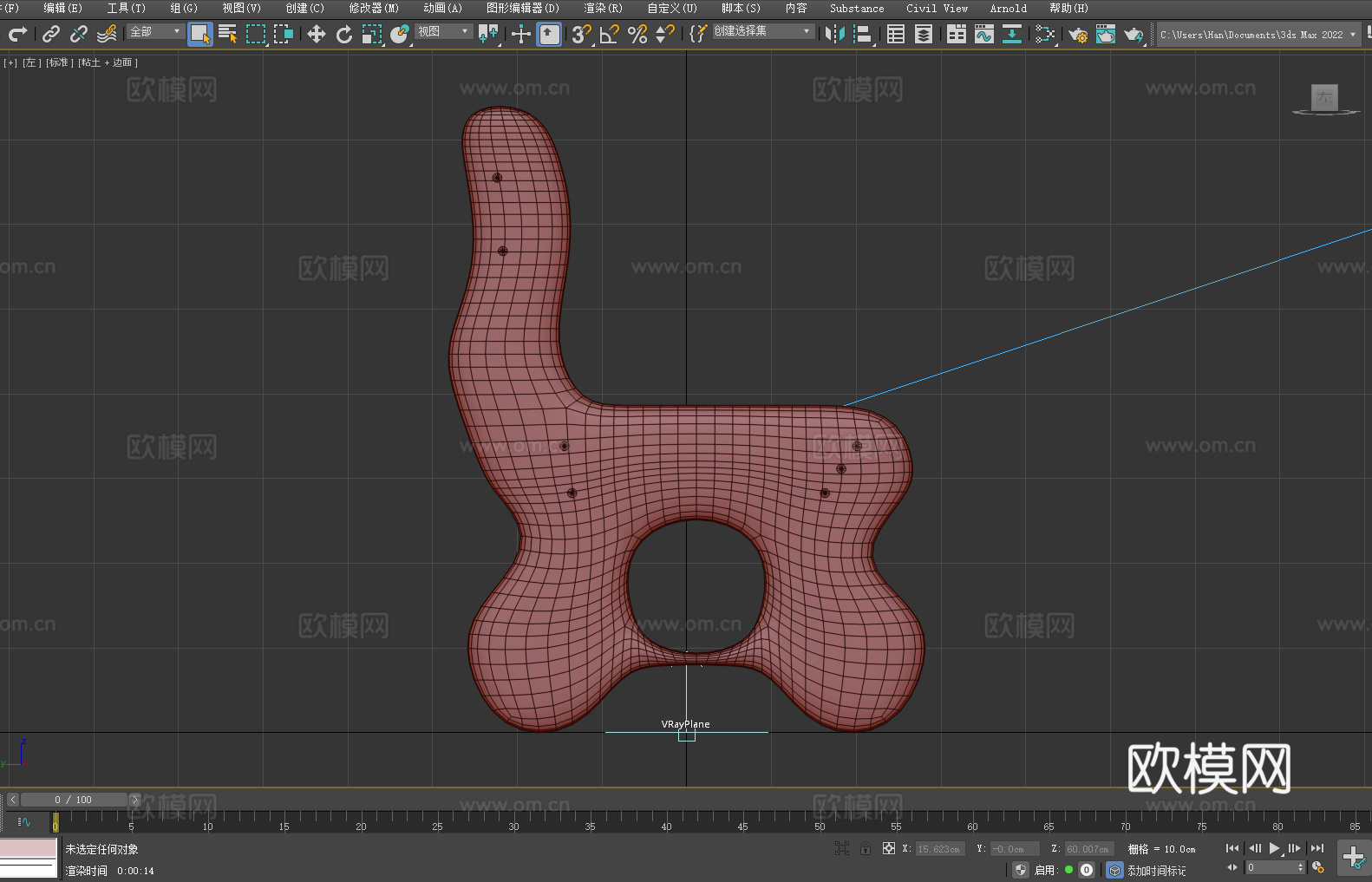Toggle 3D Snaps
This screenshot has height=882, width=1372.
tap(582, 34)
